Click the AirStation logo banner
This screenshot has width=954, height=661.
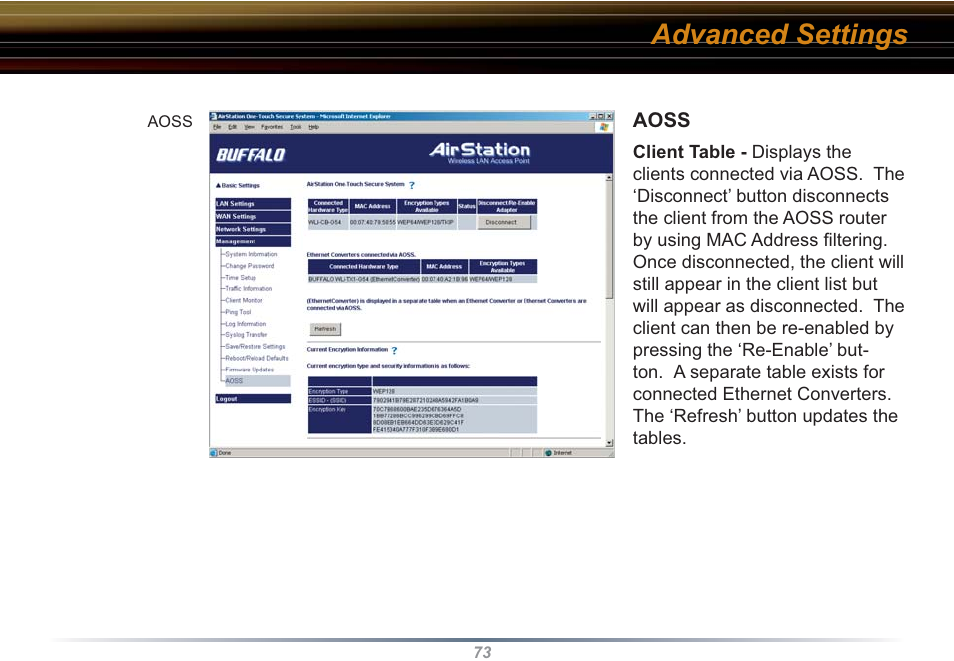480,153
